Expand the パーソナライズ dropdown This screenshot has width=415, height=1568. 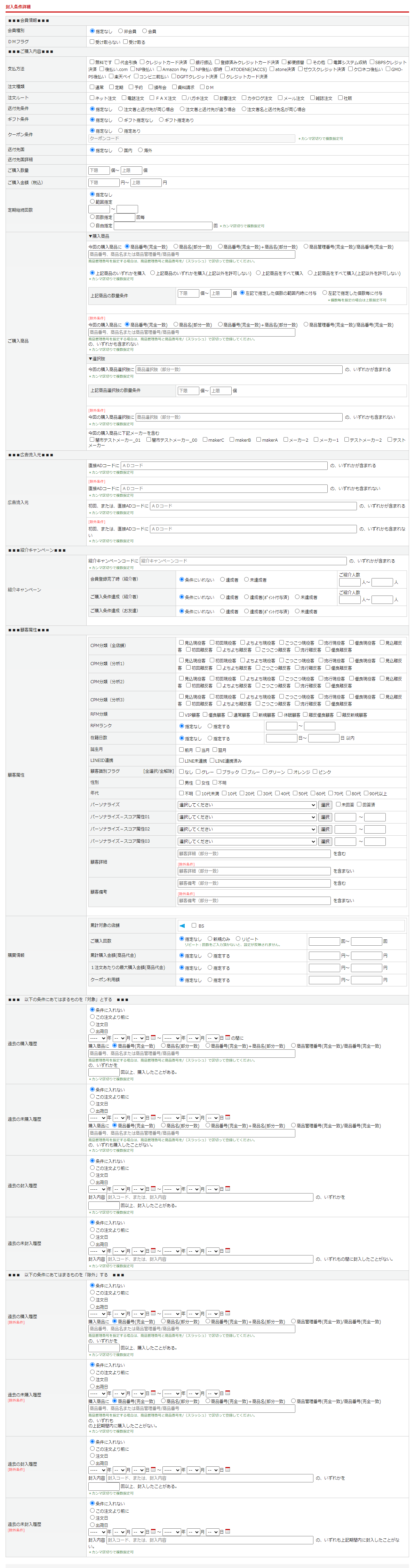pyautogui.click(x=246, y=805)
